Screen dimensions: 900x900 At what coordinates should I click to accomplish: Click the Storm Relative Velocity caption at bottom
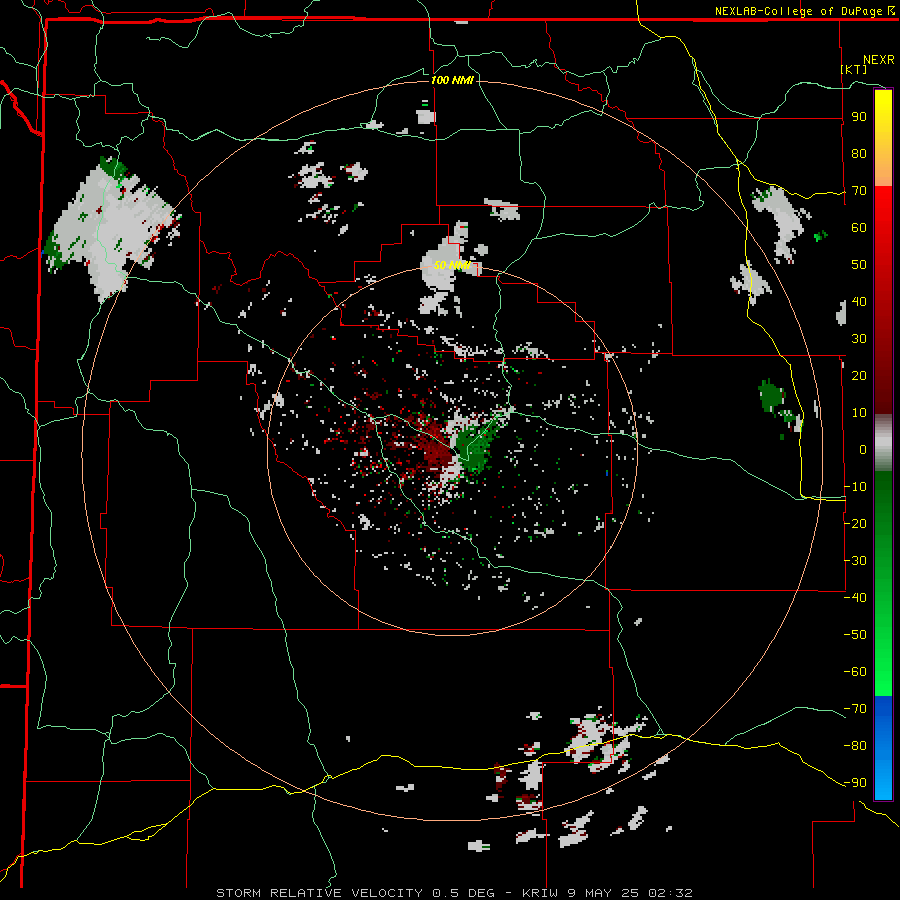(x=454, y=893)
